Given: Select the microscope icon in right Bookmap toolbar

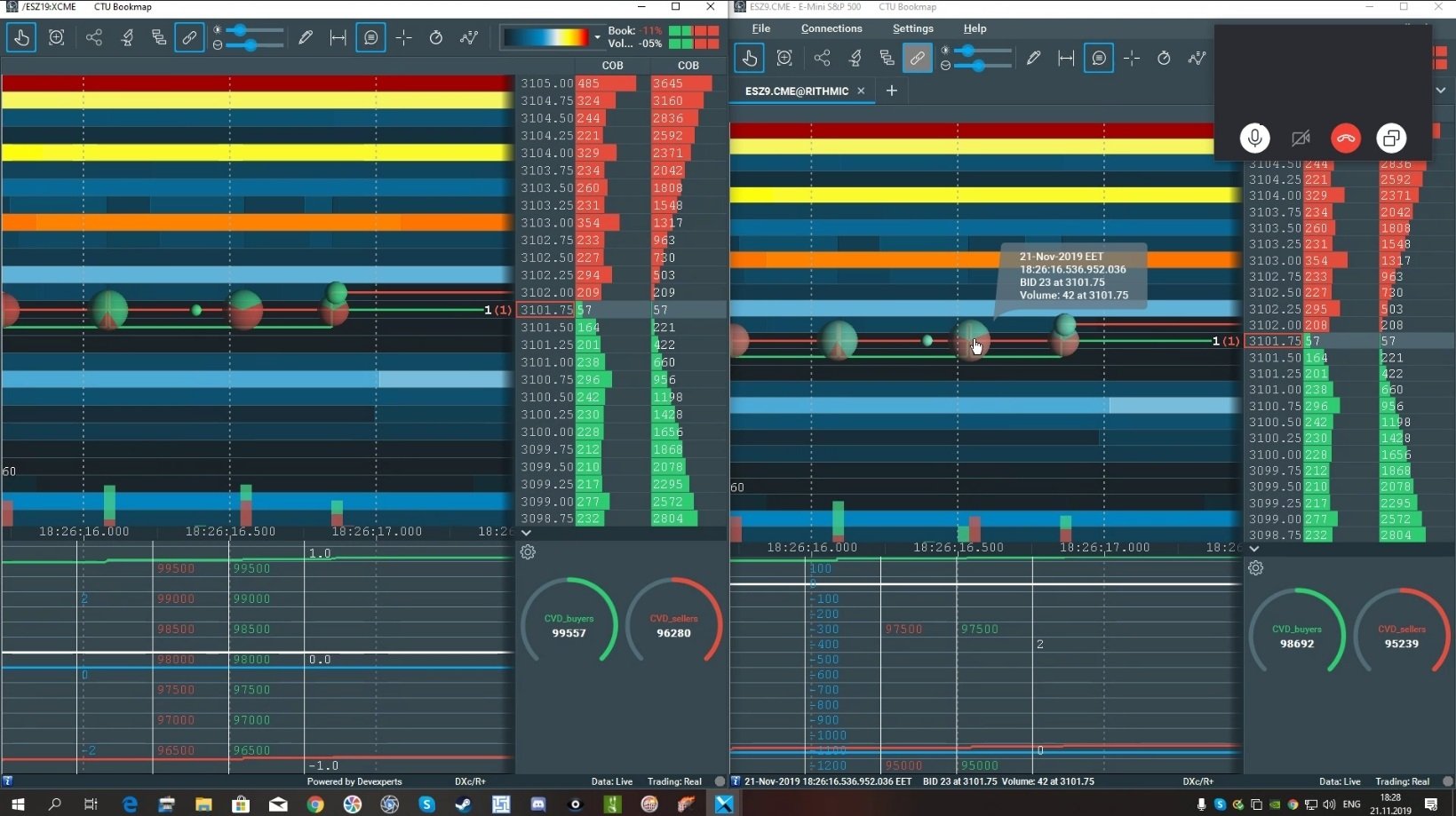Looking at the screenshot, I should click(855, 59).
